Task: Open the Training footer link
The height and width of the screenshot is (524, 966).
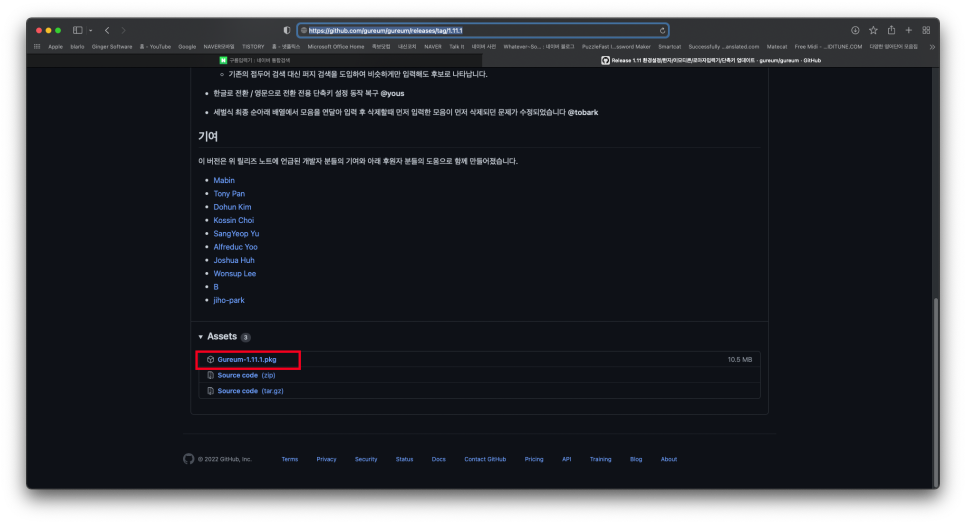Action: point(600,459)
